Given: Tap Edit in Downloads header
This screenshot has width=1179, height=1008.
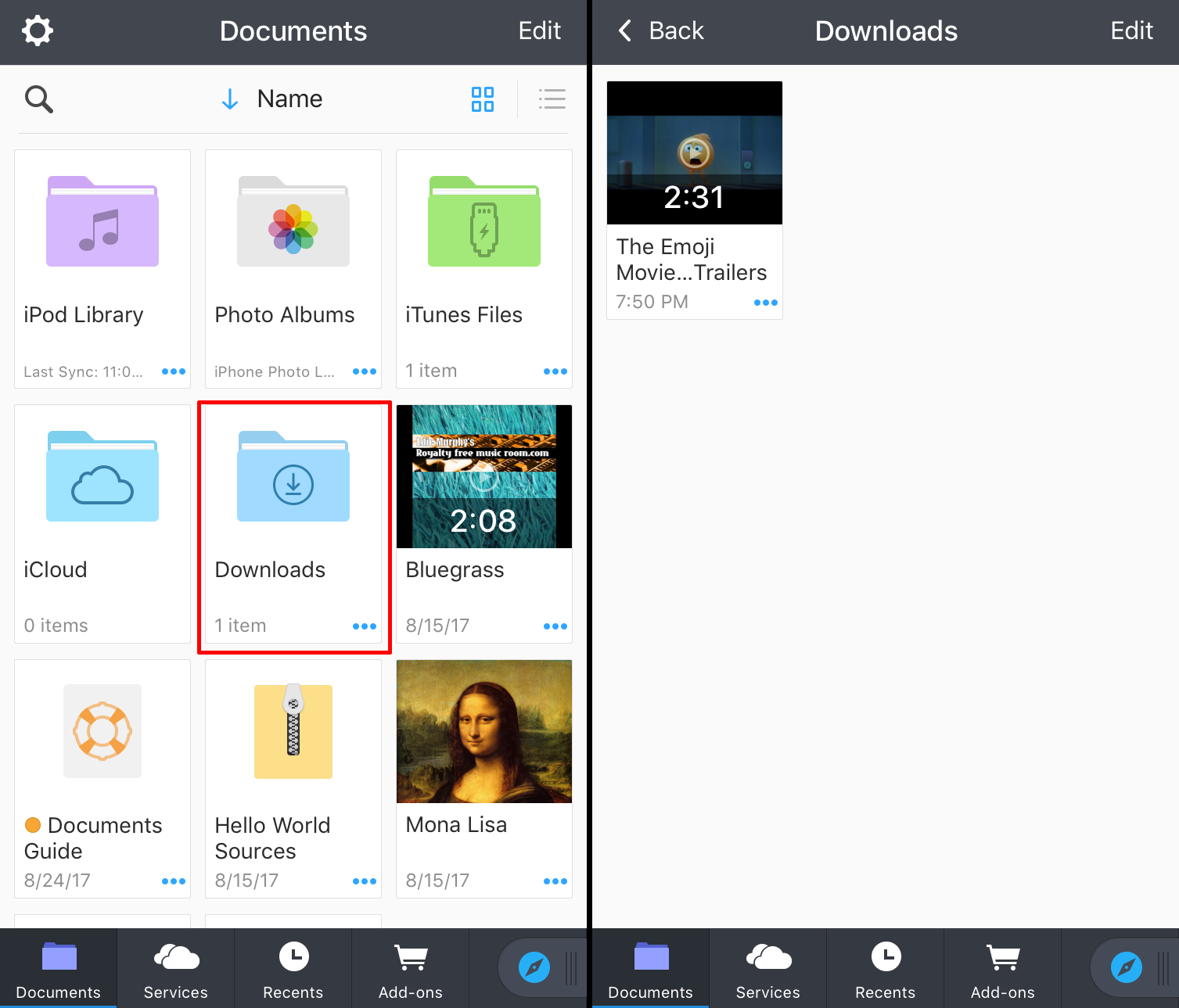Looking at the screenshot, I should pos(1131,31).
